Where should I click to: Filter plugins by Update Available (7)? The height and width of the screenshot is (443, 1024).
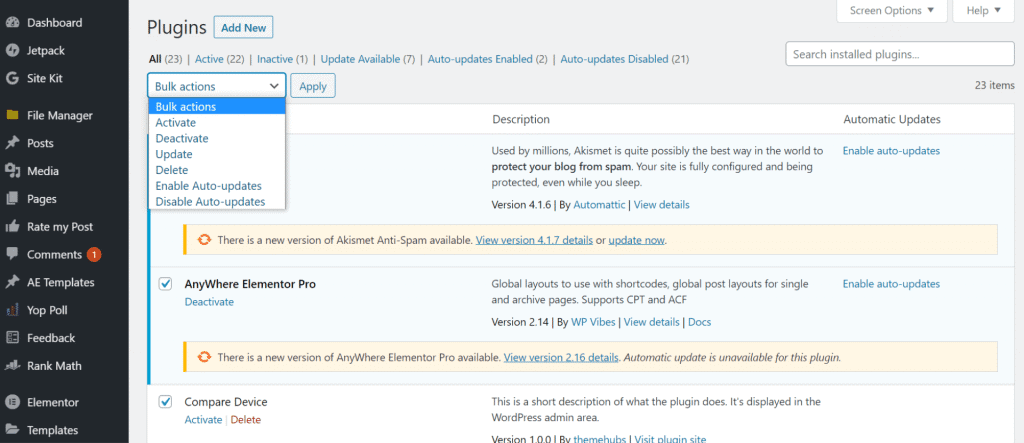(368, 59)
